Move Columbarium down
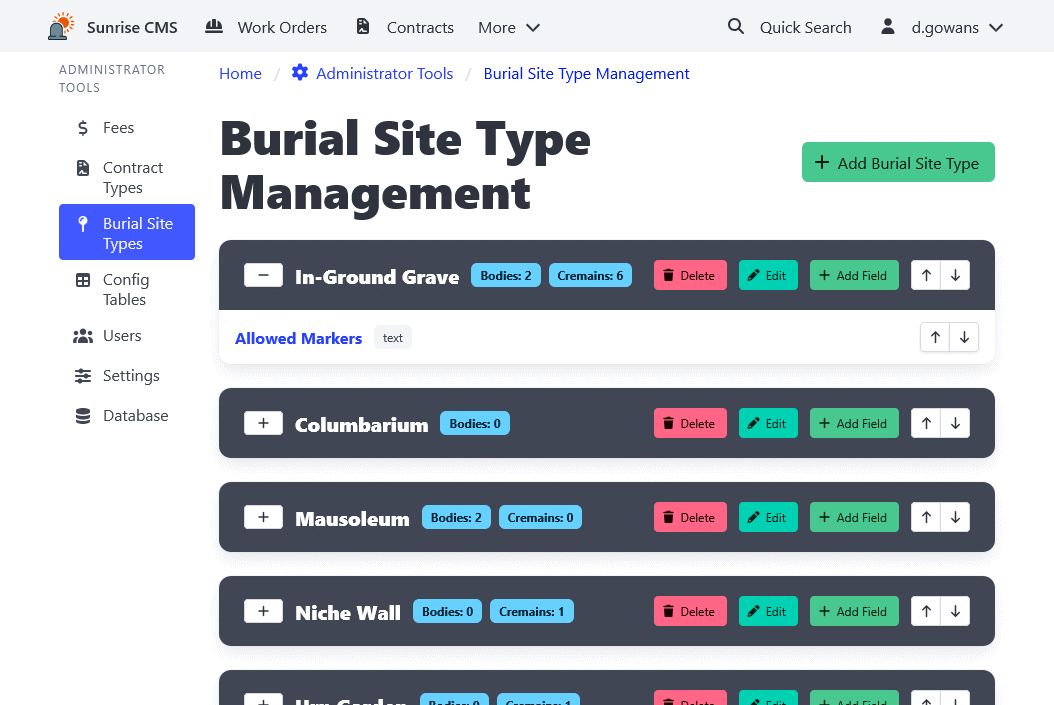Screen dimensions: 1054x705 [955, 423]
